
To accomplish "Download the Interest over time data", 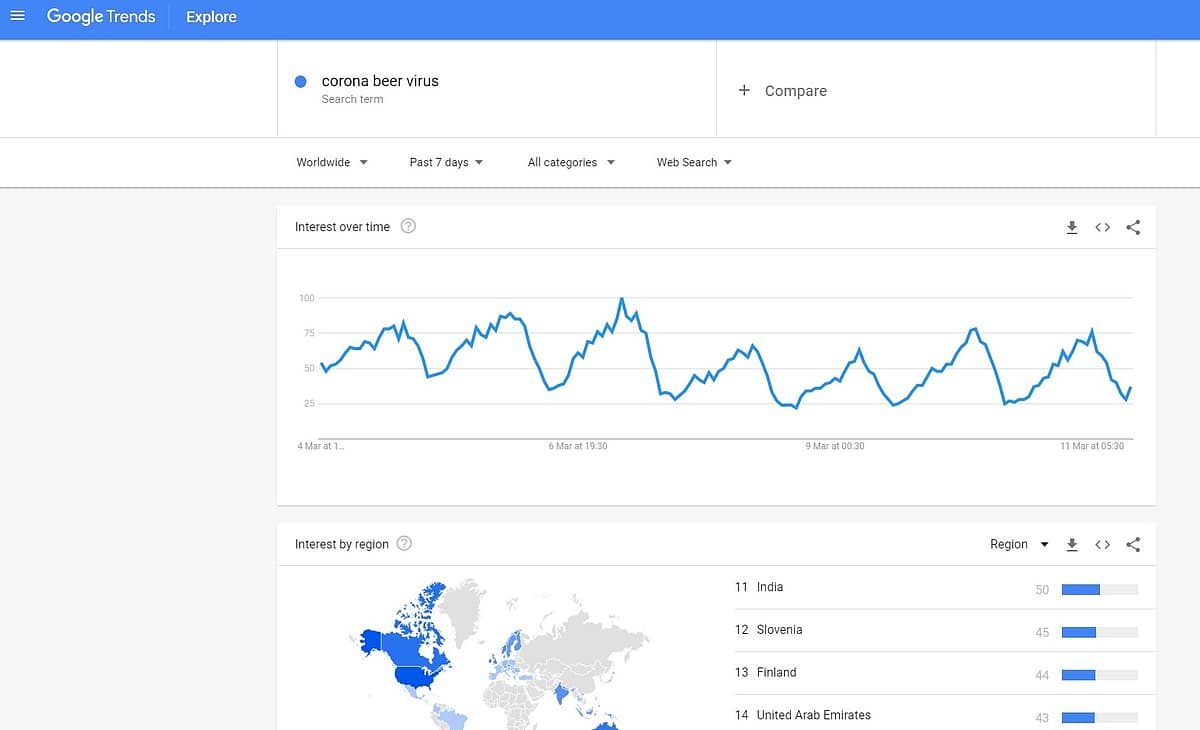I will coord(1072,228).
